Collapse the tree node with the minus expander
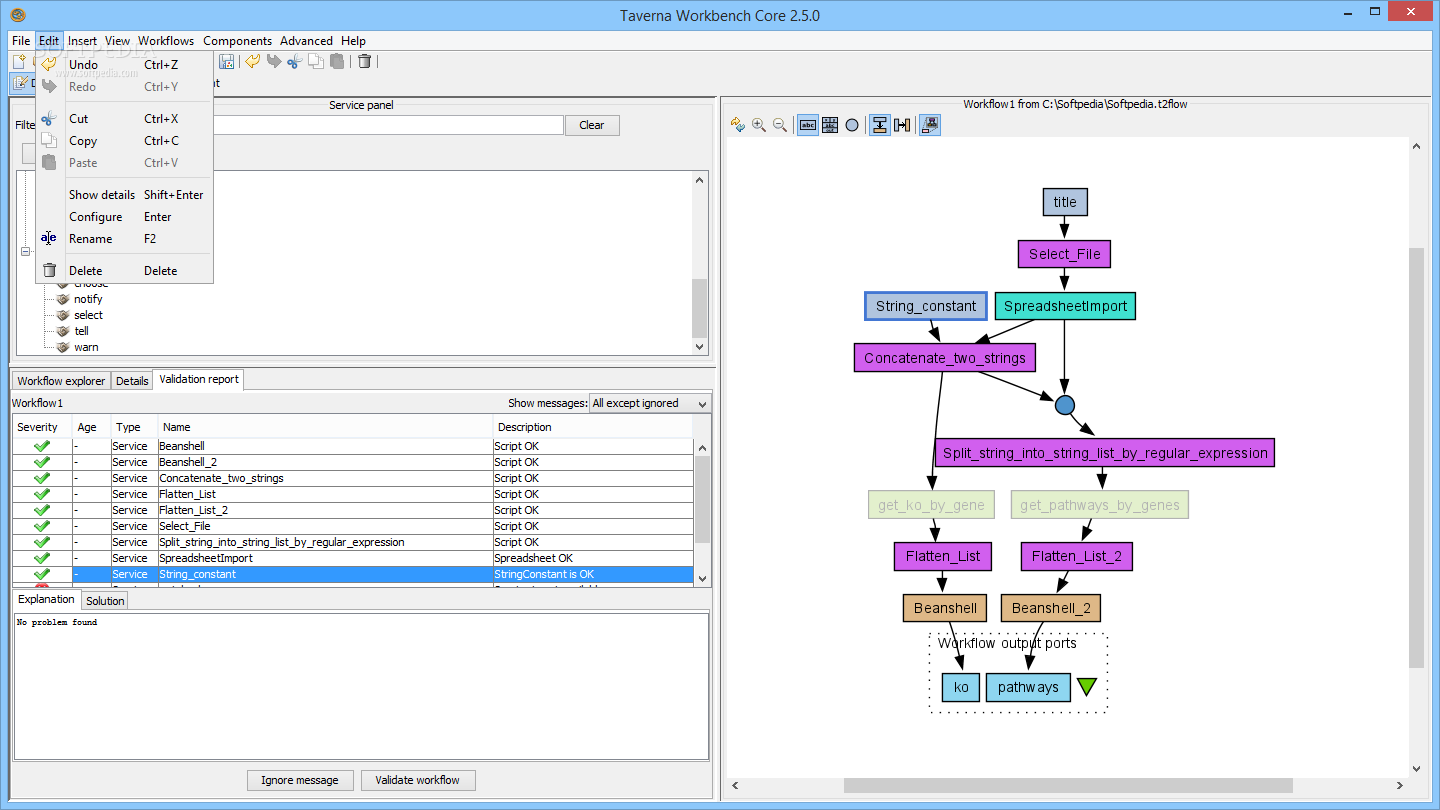Viewport: 1440px width, 810px height. tap(26, 252)
